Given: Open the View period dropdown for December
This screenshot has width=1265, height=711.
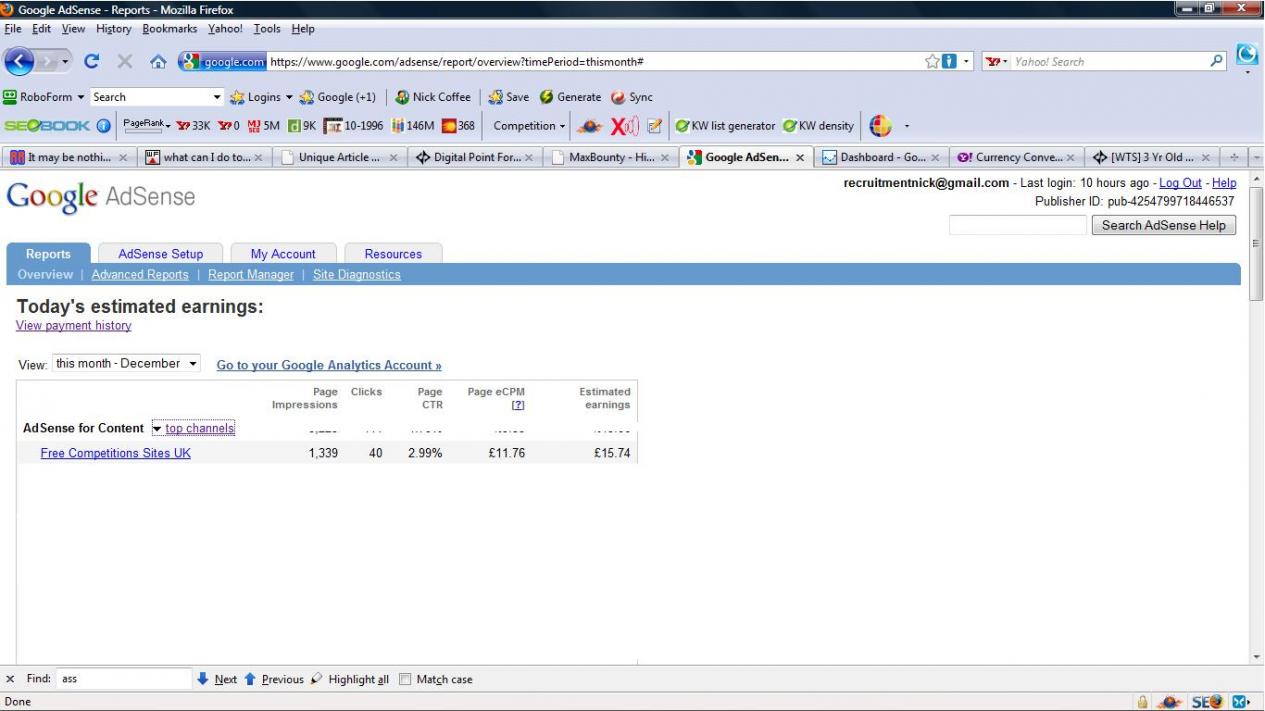Looking at the screenshot, I should [127, 363].
